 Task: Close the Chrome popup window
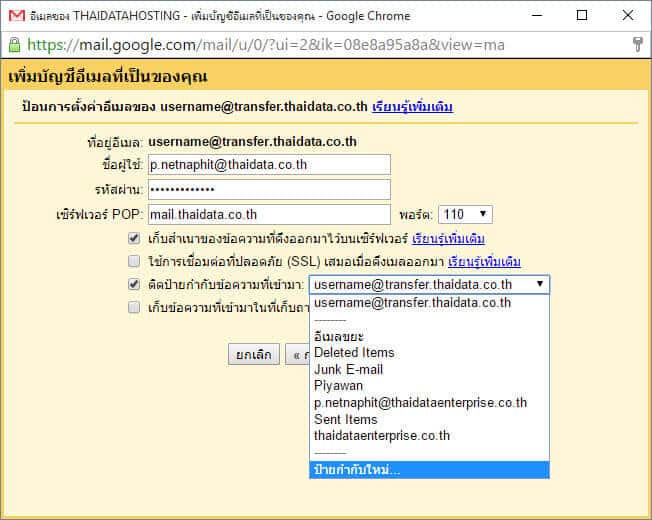628,15
